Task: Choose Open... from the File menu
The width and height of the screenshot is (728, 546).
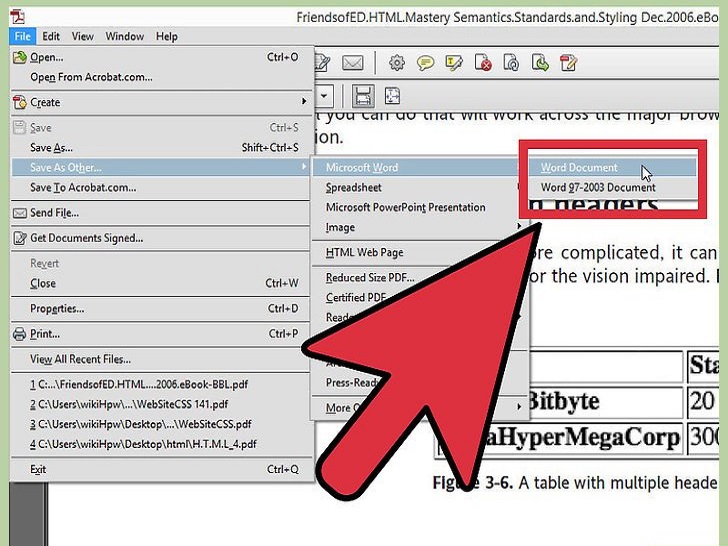Action: (x=161, y=57)
